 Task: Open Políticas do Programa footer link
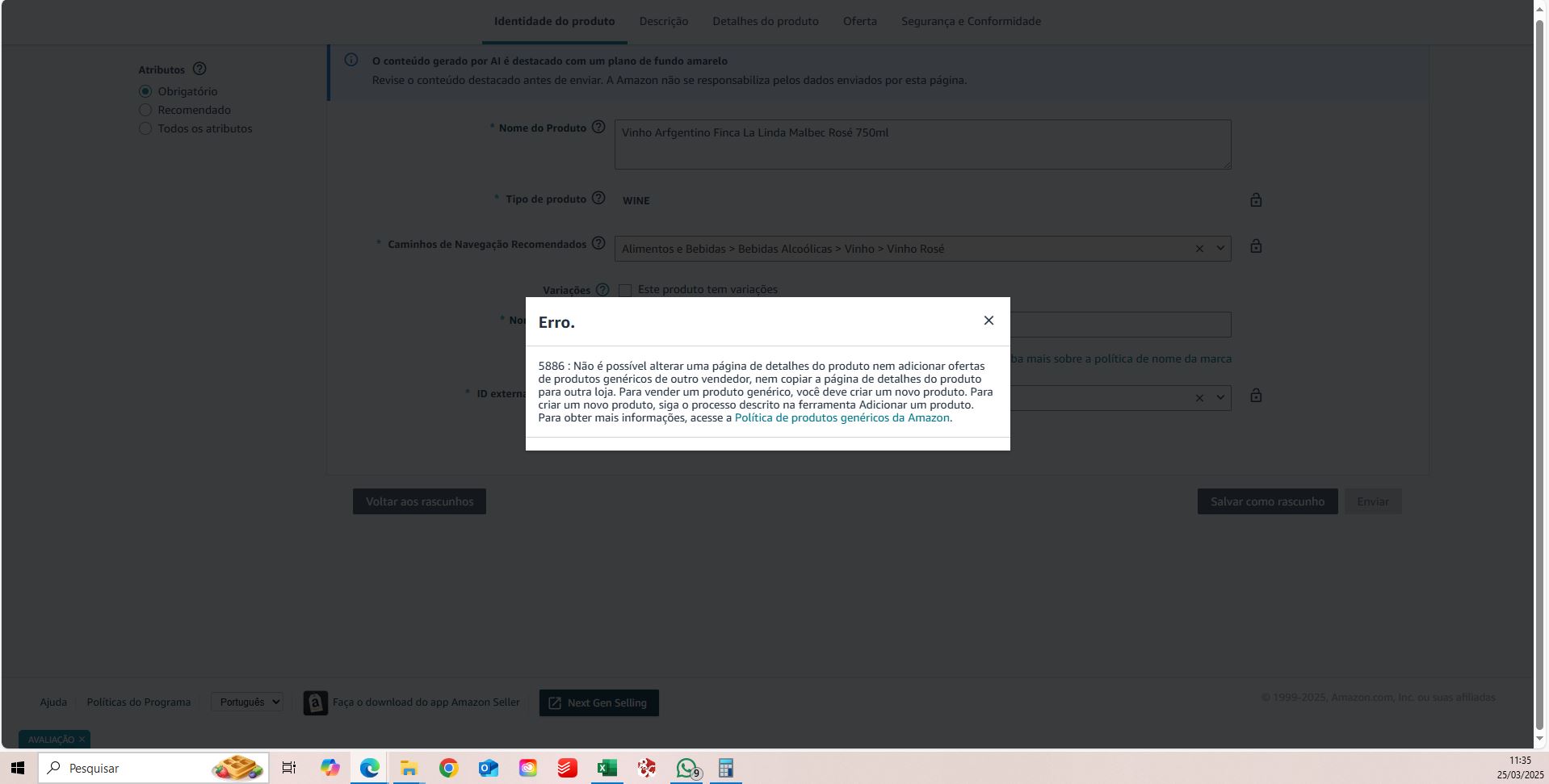coord(139,702)
